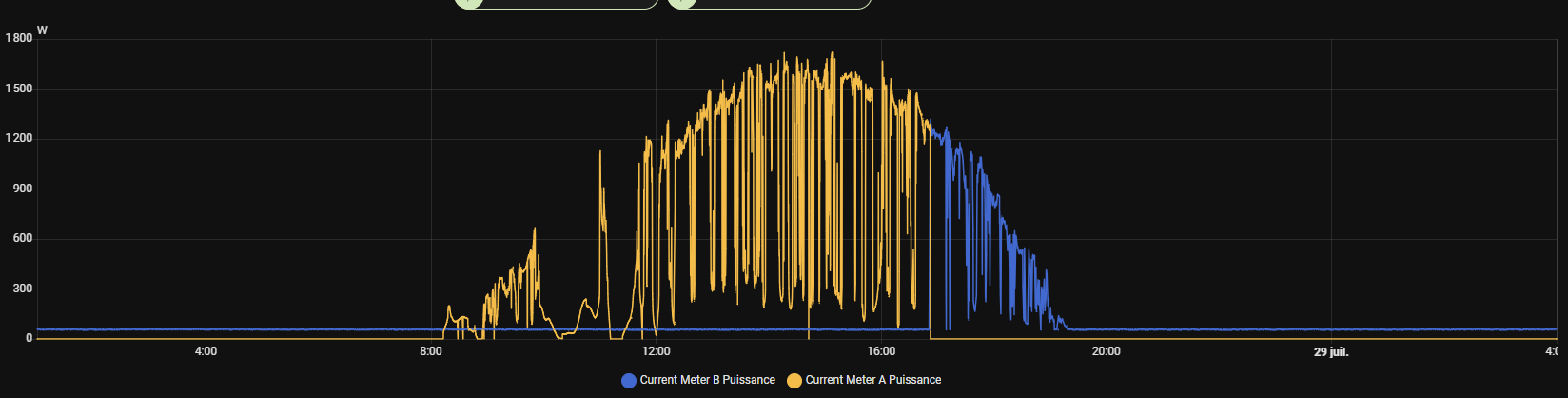Toggle the Current Meter B Puissance series label
Image resolution: width=1568 pixels, height=398 pixels.
[707, 380]
